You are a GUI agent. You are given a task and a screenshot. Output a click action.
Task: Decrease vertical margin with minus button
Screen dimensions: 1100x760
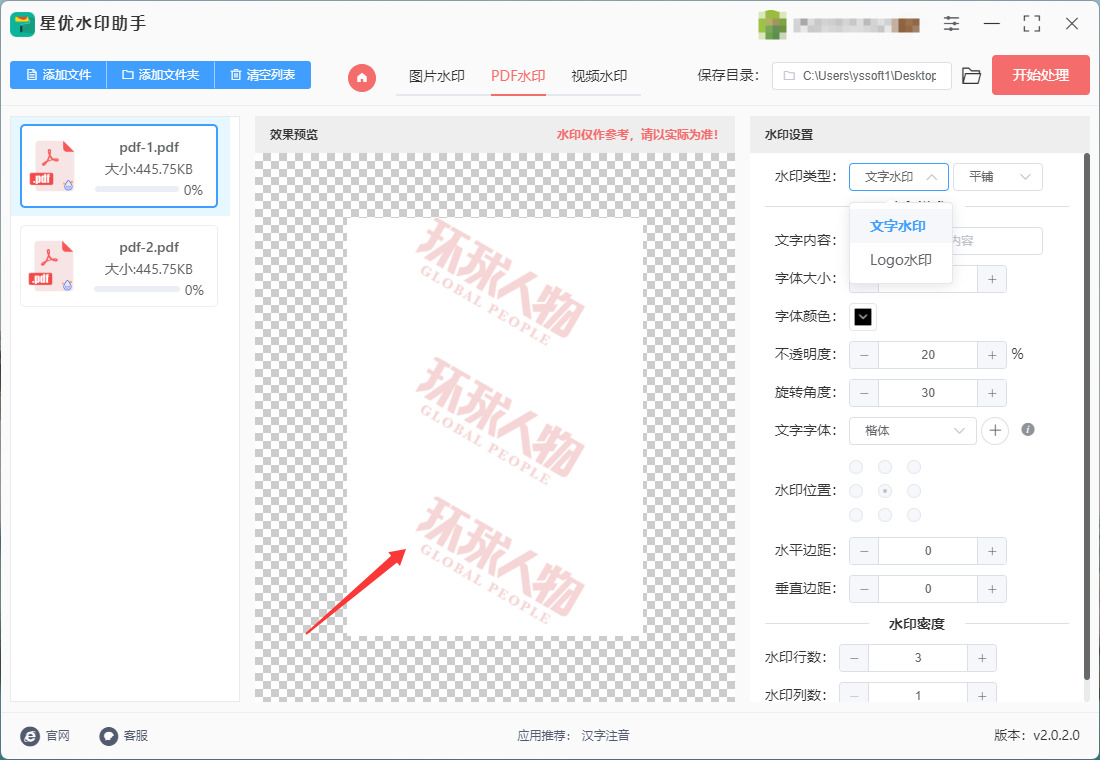pos(864,589)
